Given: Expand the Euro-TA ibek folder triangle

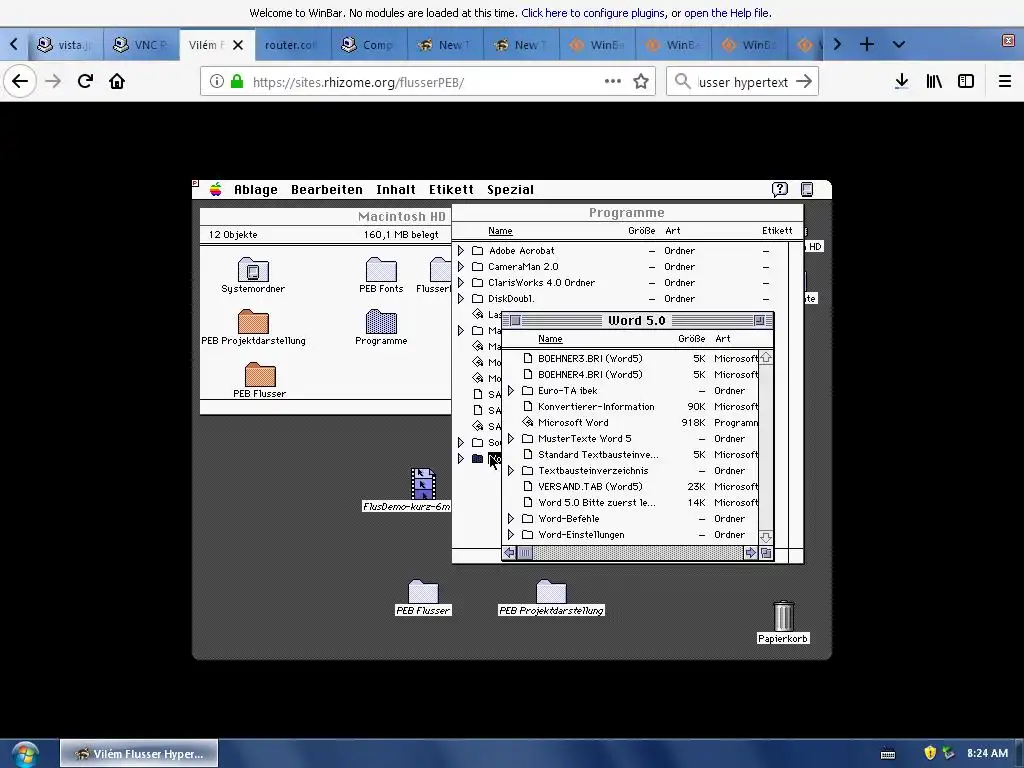Looking at the screenshot, I should pyautogui.click(x=511, y=391).
